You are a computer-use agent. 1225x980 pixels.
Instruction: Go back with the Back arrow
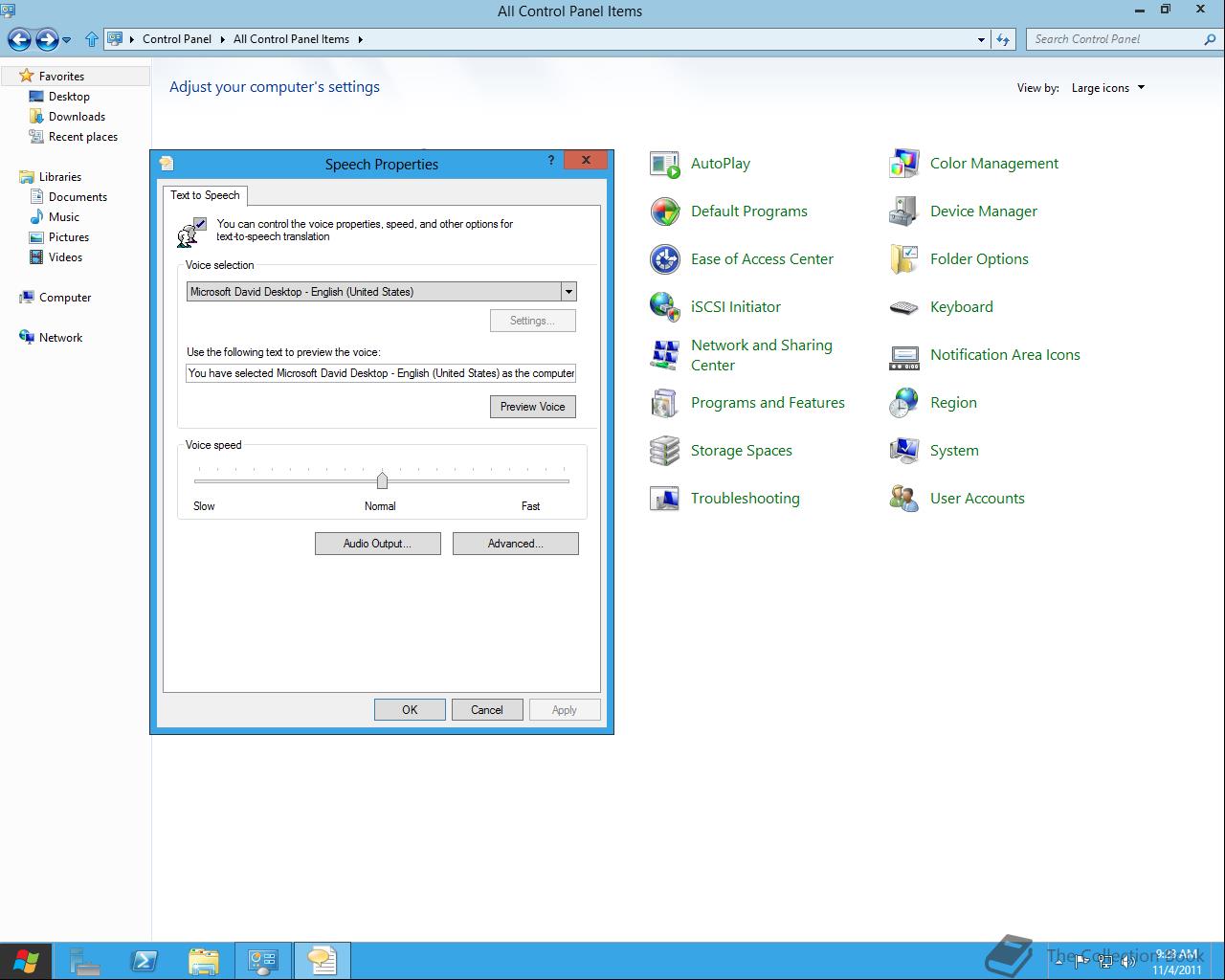[x=19, y=39]
